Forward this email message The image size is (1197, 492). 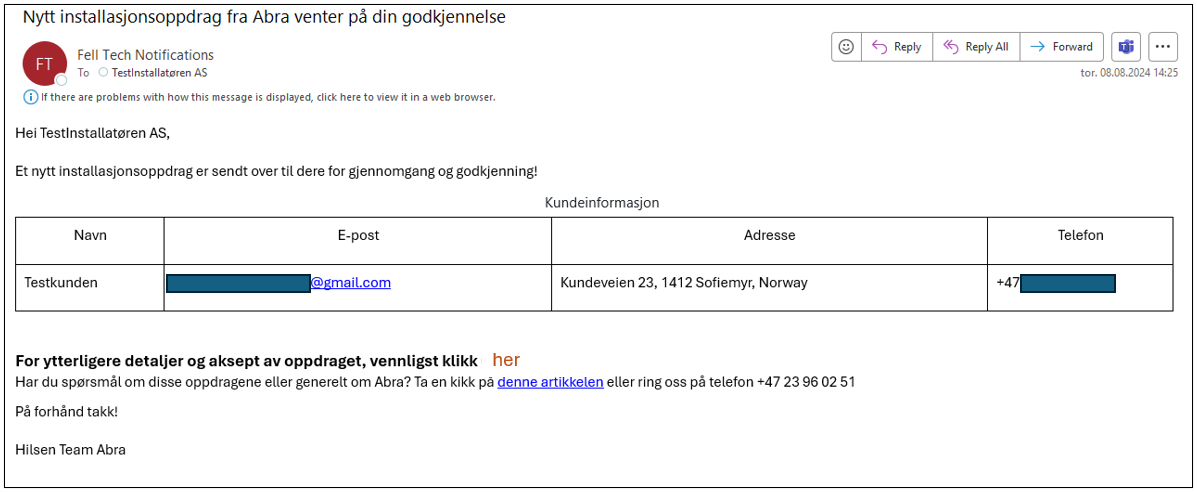(1061, 47)
